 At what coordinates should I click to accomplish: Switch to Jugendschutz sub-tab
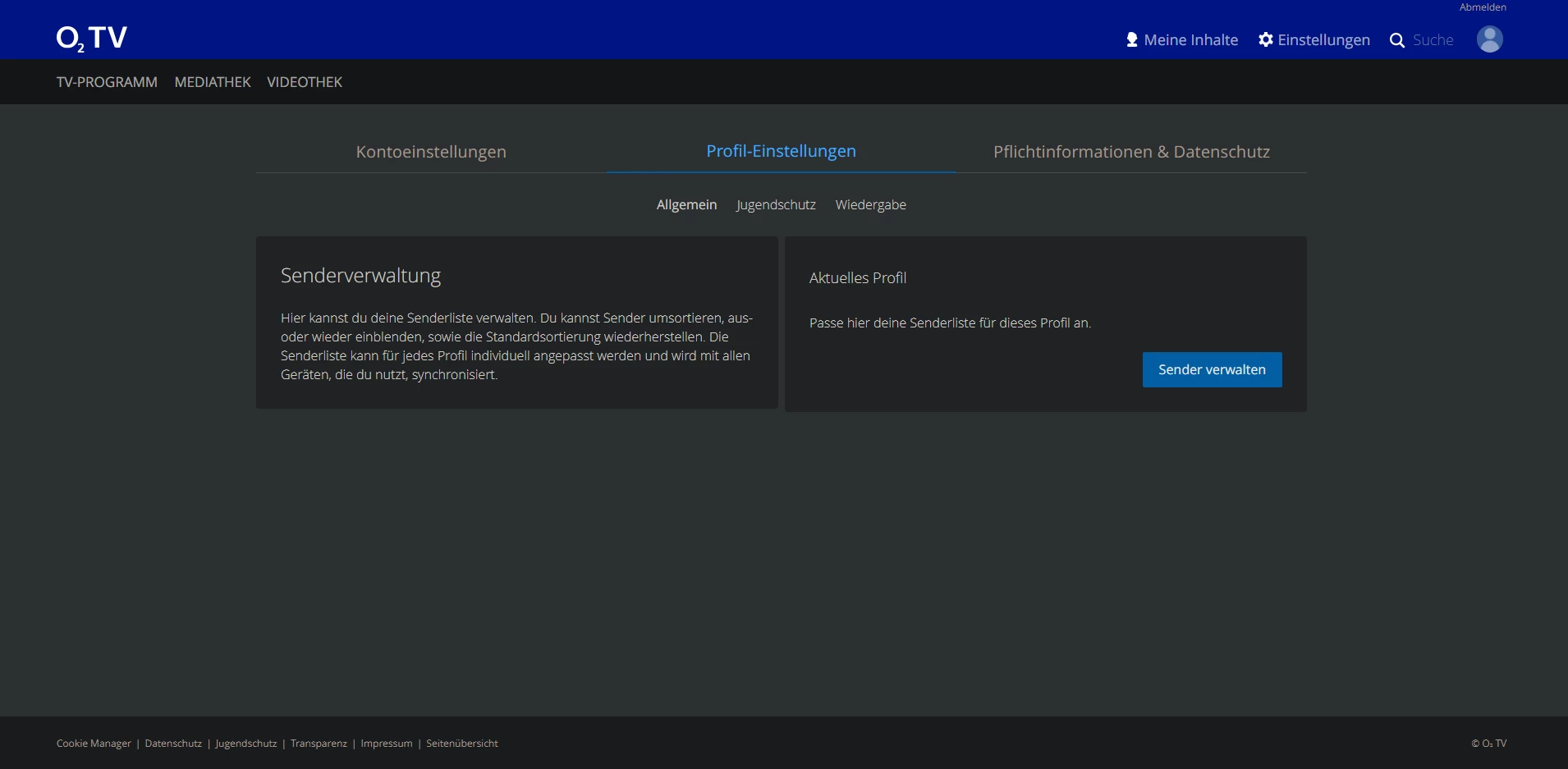pos(776,204)
